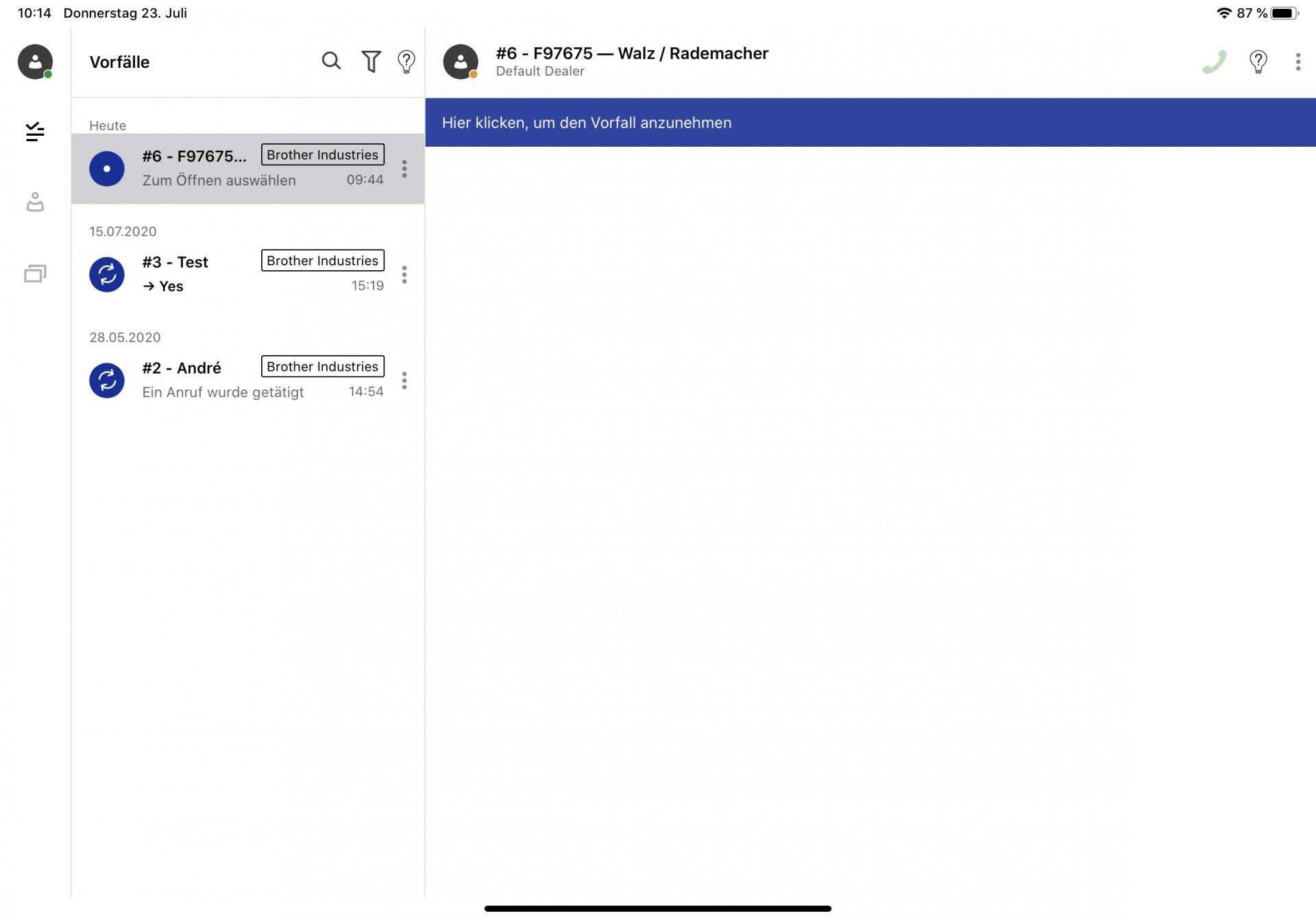The height and width of the screenshot is (920, 1316).
Task: Open options menu for incident #6
Action: pyautogui.click(x=404, y=169)
